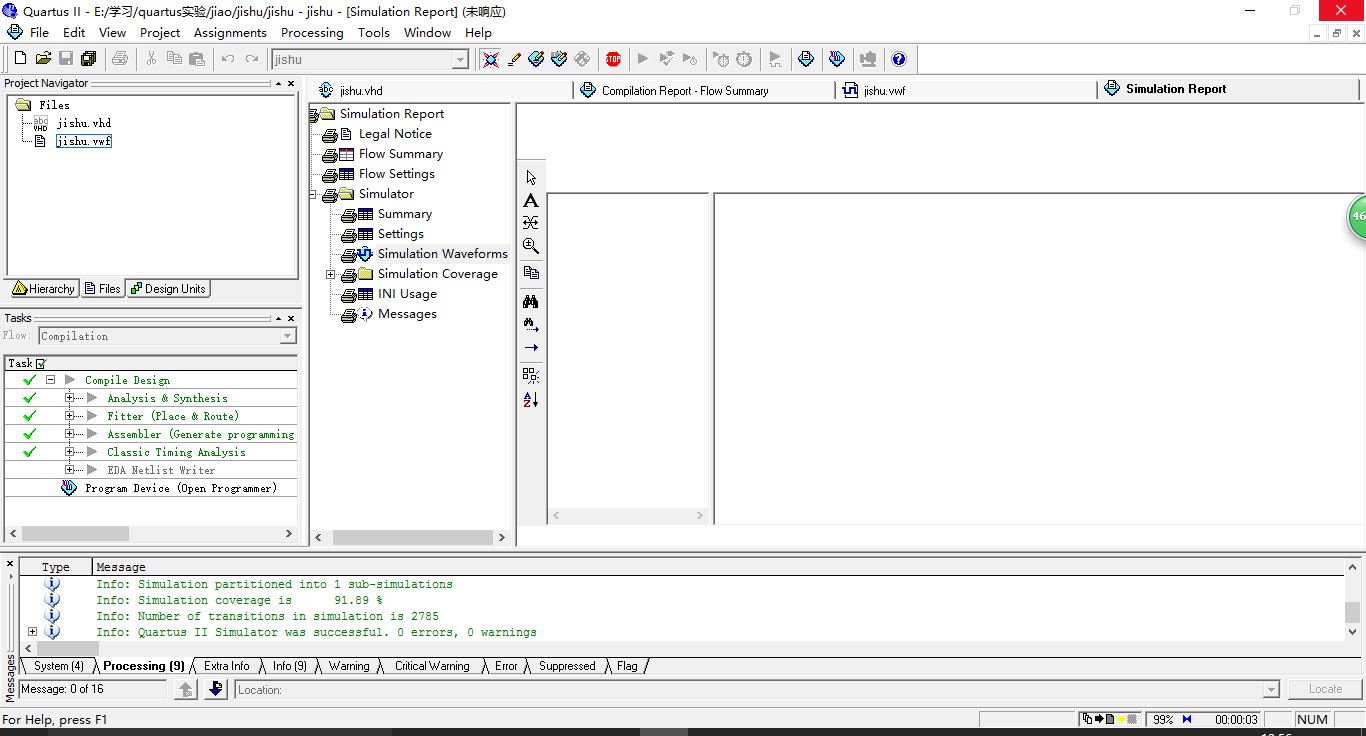This screenshot has height=736, width=1366.
Task: Expand the Analysis & Synthesis task
Action: click(x=70, y=398)
